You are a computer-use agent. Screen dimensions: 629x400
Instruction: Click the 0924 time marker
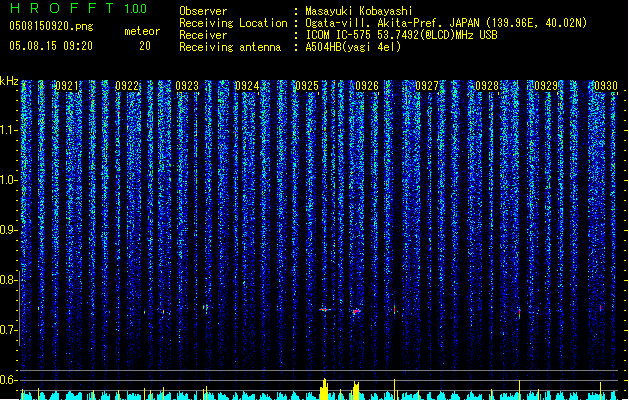tap(247, 86)
